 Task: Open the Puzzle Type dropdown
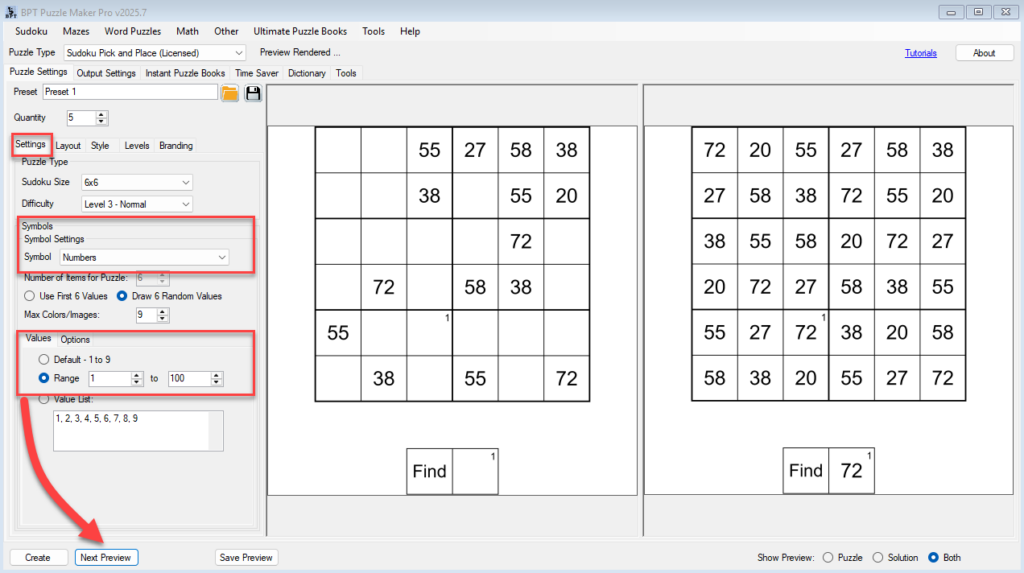[154, 52]
